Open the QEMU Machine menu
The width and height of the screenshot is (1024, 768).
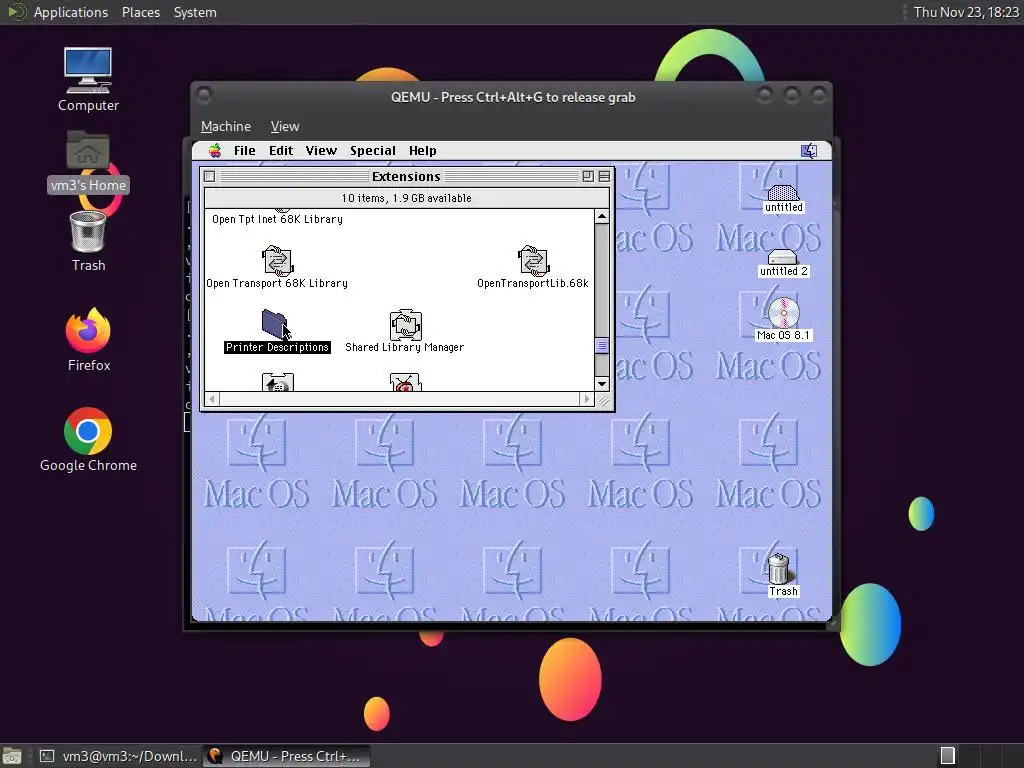[x=226, y=126]
